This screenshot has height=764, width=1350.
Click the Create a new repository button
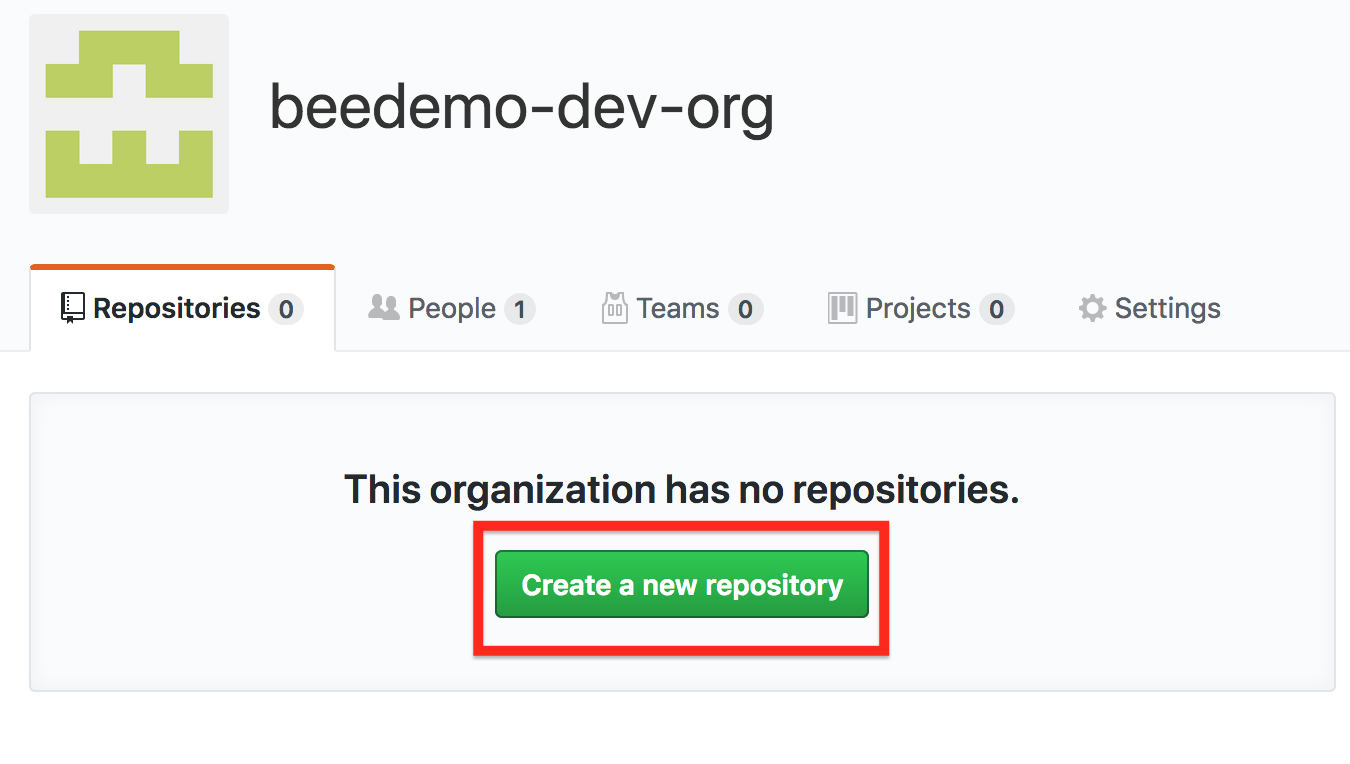click(x=682, y=585)
